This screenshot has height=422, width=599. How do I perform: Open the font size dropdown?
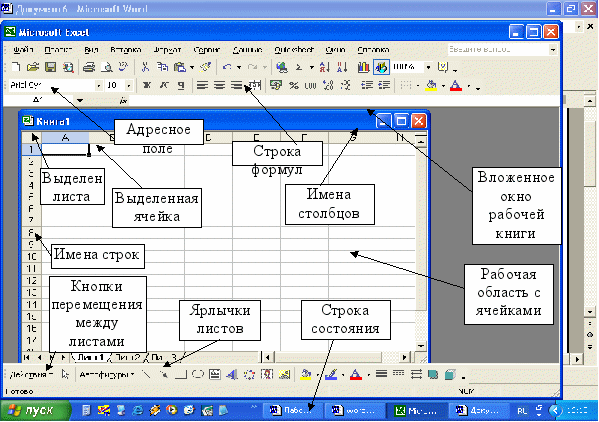tap(129, 86)
